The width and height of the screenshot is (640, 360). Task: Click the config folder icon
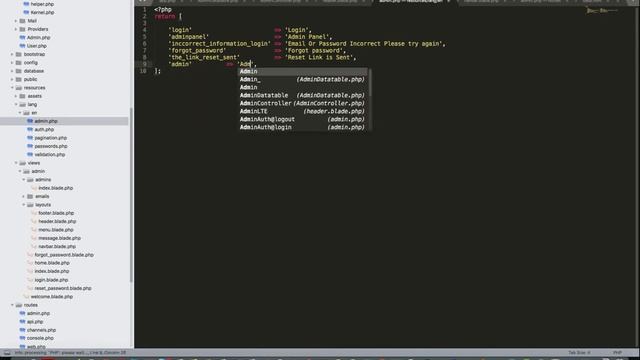tap(18, 62)
